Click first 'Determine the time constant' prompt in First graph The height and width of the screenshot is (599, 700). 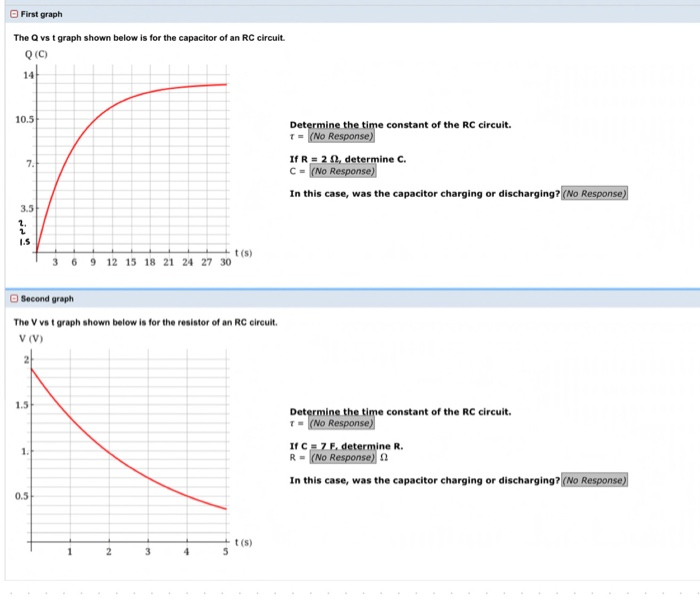(x=400, y=125)
